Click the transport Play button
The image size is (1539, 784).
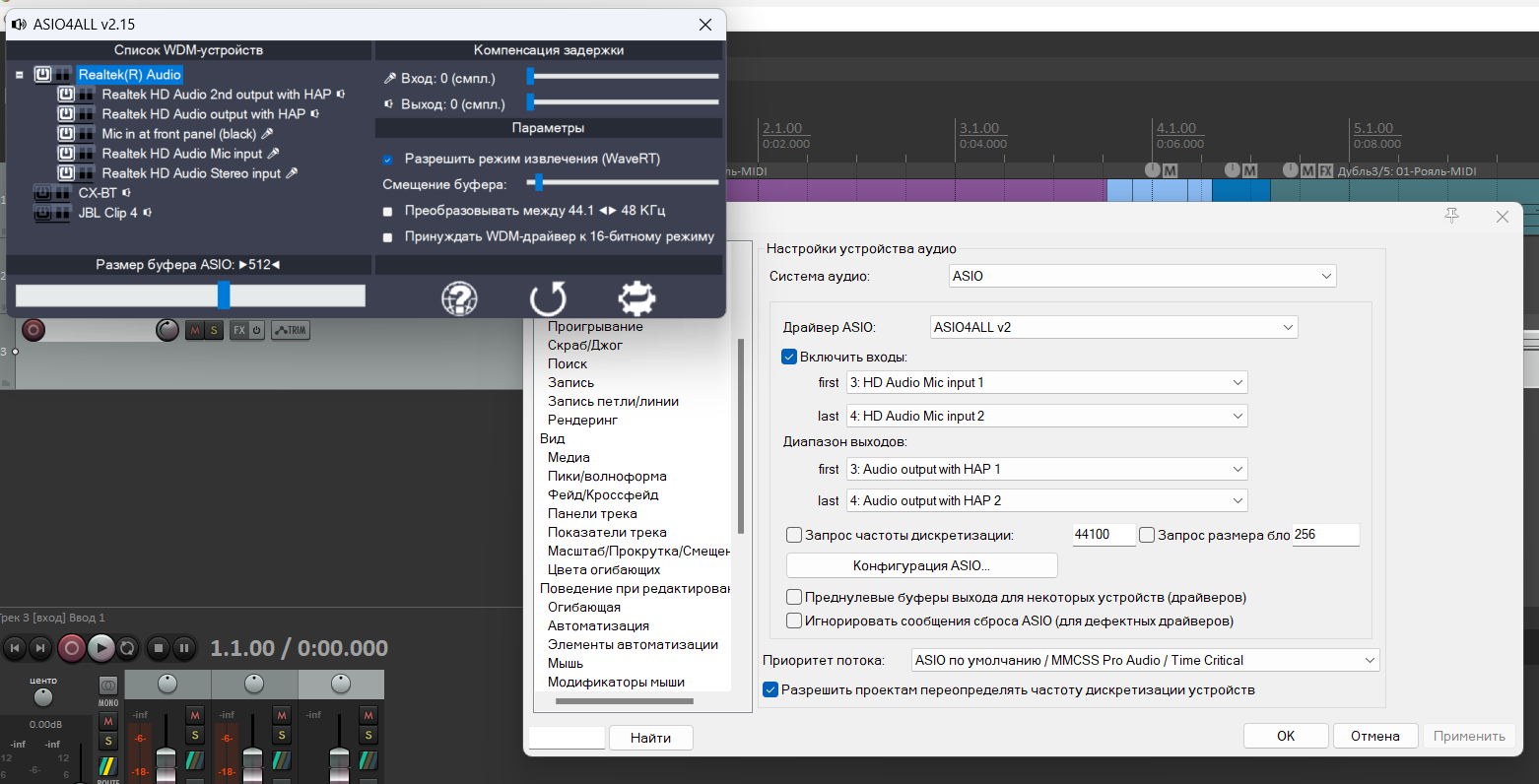100,648
